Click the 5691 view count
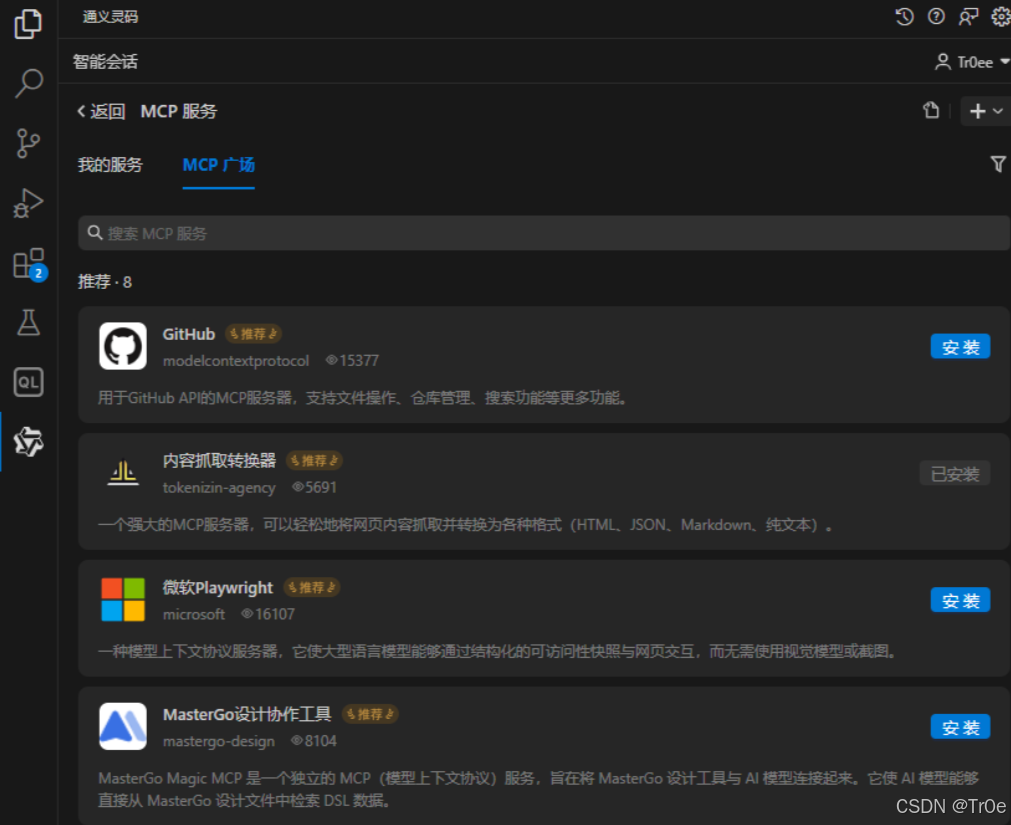Image resolution: width=1011 pixels, height=825 pixels. (314, 487)
